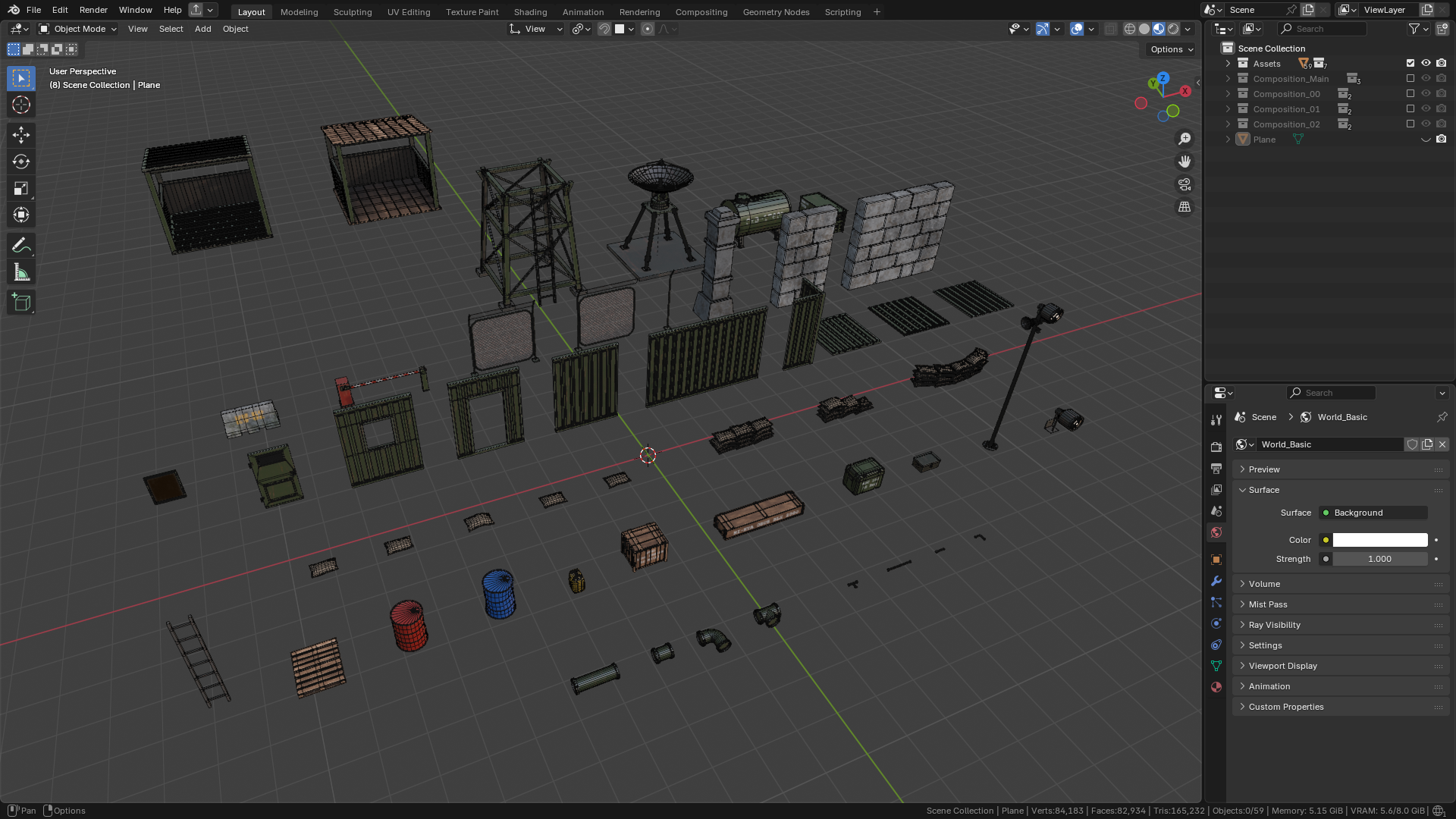Choose the Add Cube tool
1456x819 pixels.
(21, 303)
